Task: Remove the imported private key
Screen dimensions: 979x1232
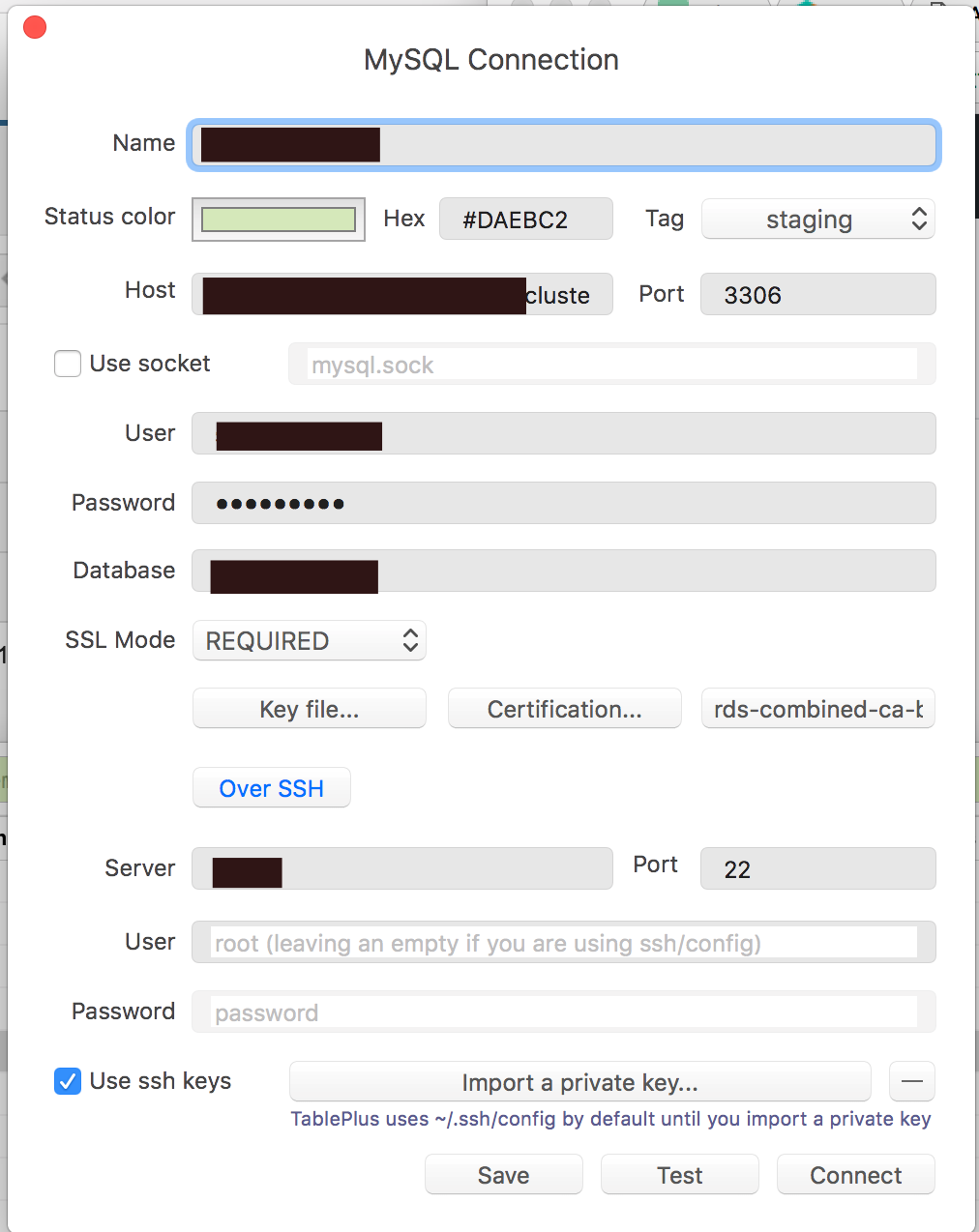Action: (x=911, y=1081)
